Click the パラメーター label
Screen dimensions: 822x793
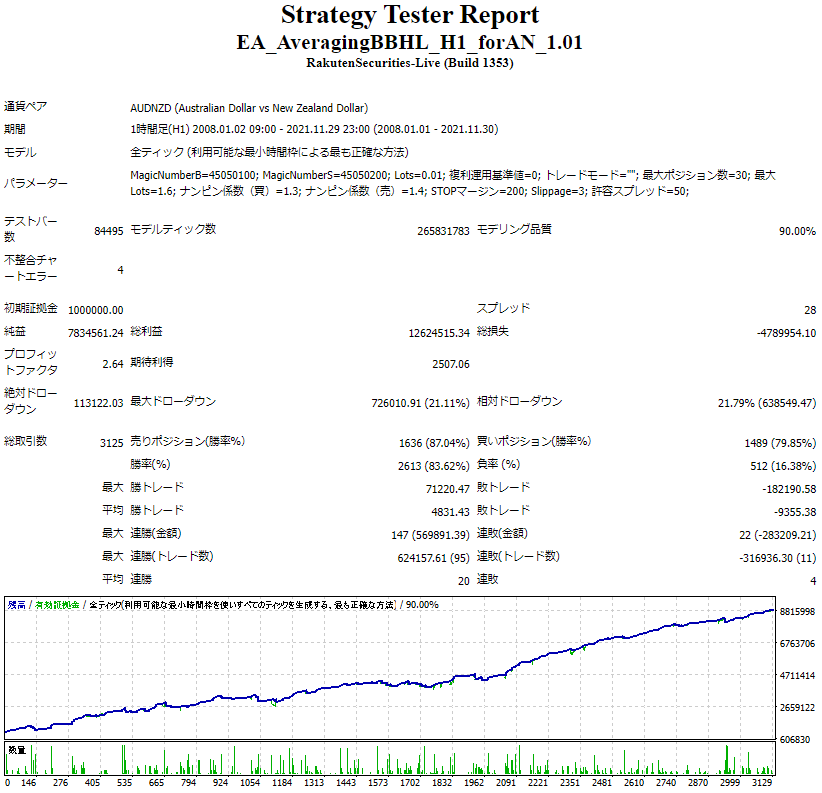[x=36, y=183]
